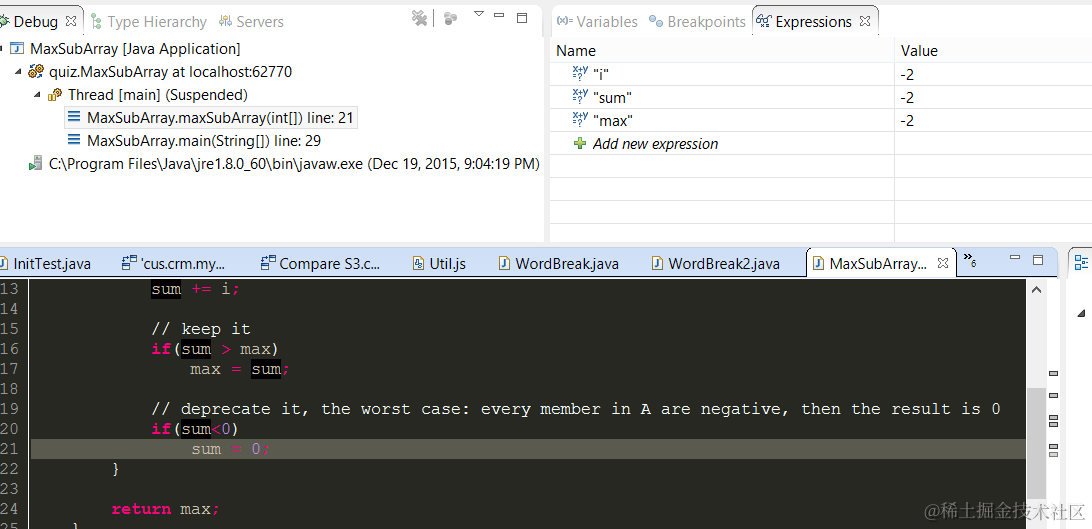The image size is (1092, 529).
Task: Click the expression icon beside "sum"
Action: click(580, 97)
